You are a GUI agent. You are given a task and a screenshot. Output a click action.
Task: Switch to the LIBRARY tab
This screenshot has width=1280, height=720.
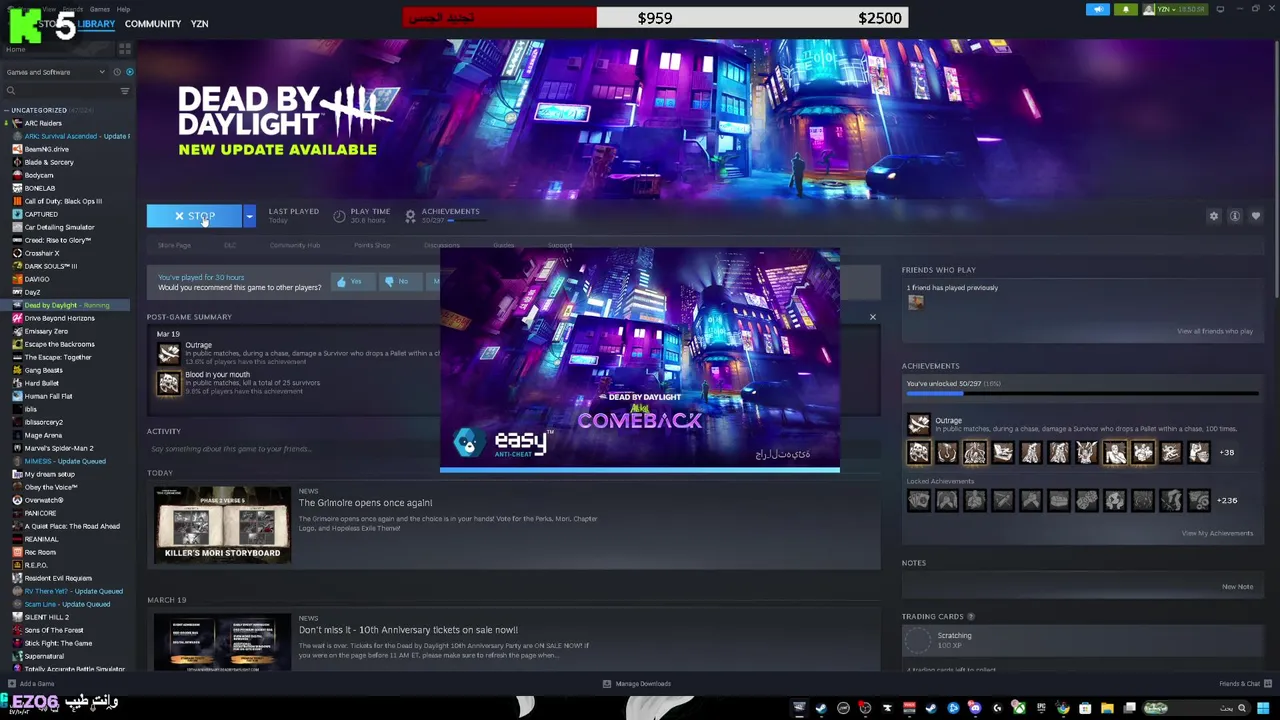coord(96,24)
